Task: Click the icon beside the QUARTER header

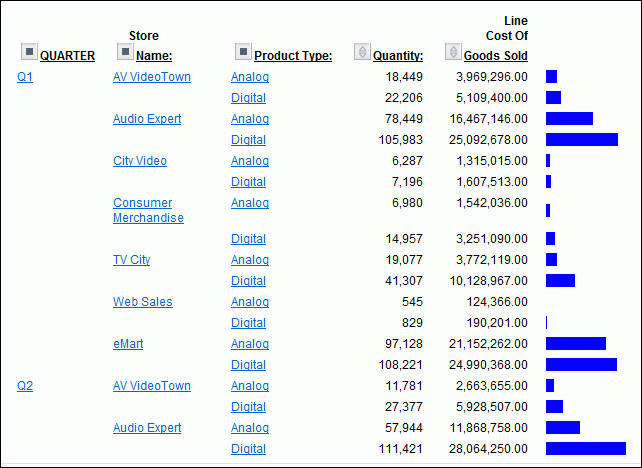Action: point(28,51)
